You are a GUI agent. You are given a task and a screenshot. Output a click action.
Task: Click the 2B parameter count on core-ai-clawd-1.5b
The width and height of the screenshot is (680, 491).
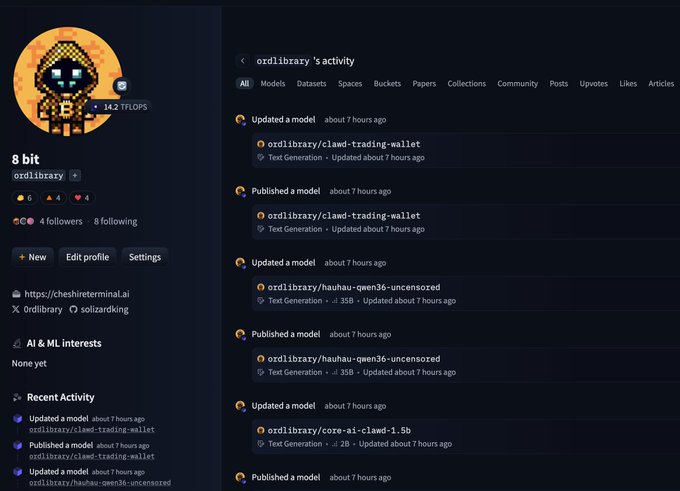point(341,444)
